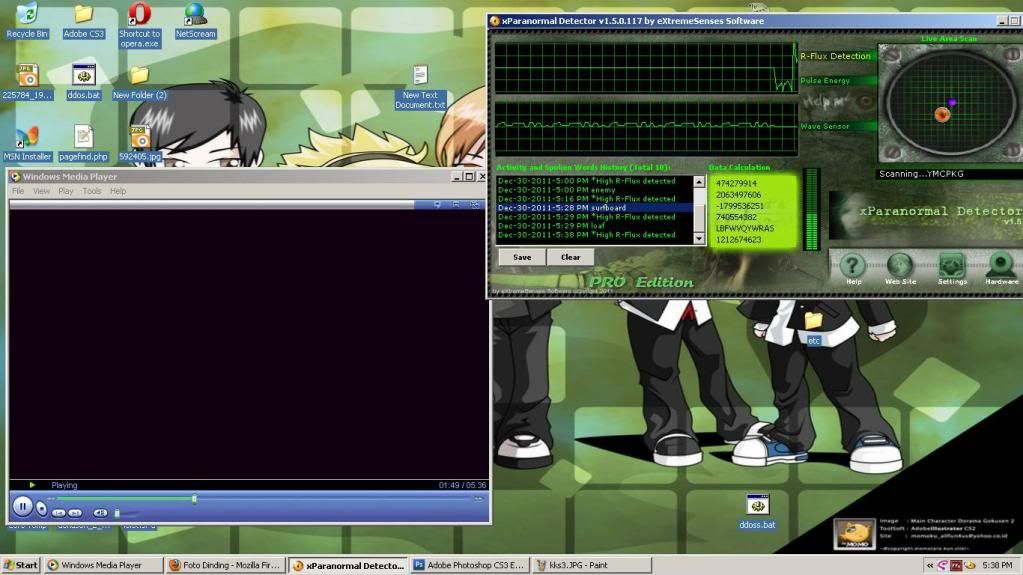
Task: Click the Media Player volume slider handle
Action: tap(117, 514)
